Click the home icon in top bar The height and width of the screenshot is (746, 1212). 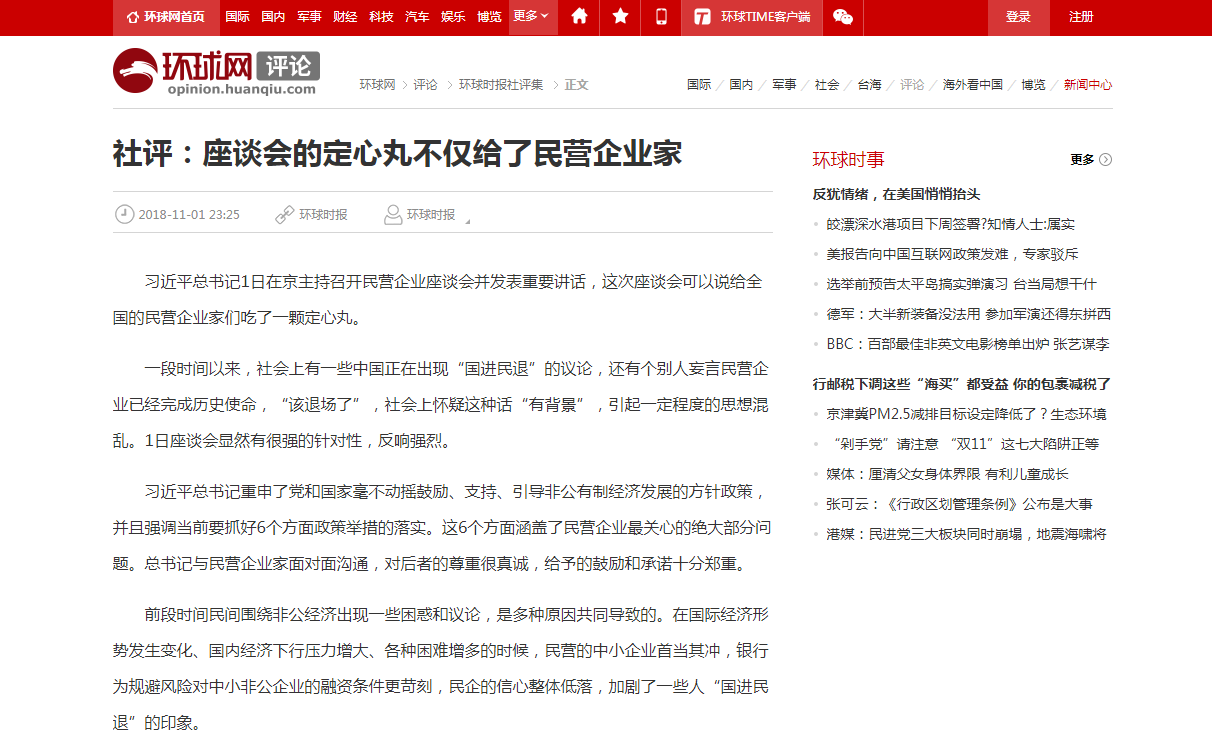point(579,17)
